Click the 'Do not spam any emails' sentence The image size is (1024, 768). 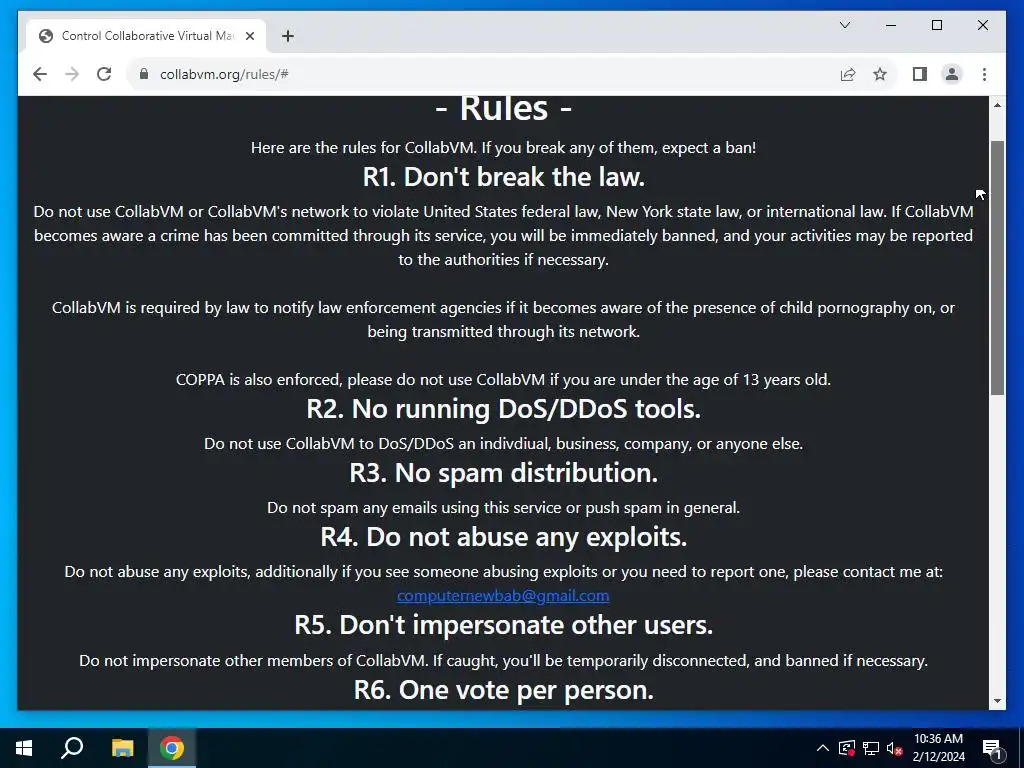pyautogui.click(x=504, y=507)
